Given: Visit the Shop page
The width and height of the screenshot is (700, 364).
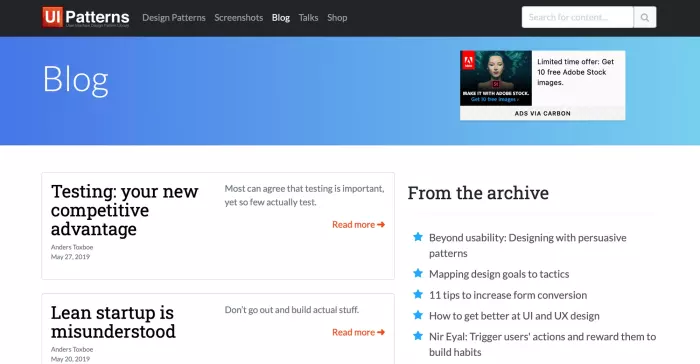Looking at the screenshot, I should [x=337, y=18].
